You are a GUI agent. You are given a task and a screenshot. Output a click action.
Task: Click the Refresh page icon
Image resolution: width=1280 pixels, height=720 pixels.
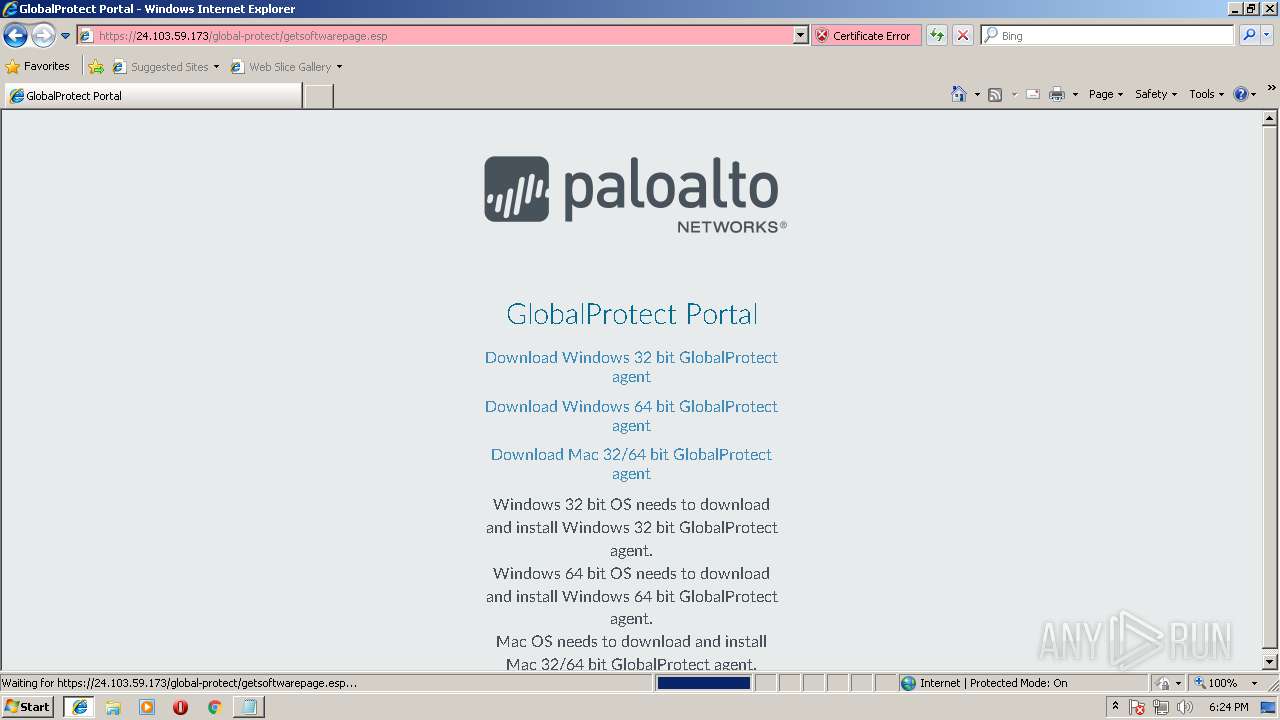point(937,36)
